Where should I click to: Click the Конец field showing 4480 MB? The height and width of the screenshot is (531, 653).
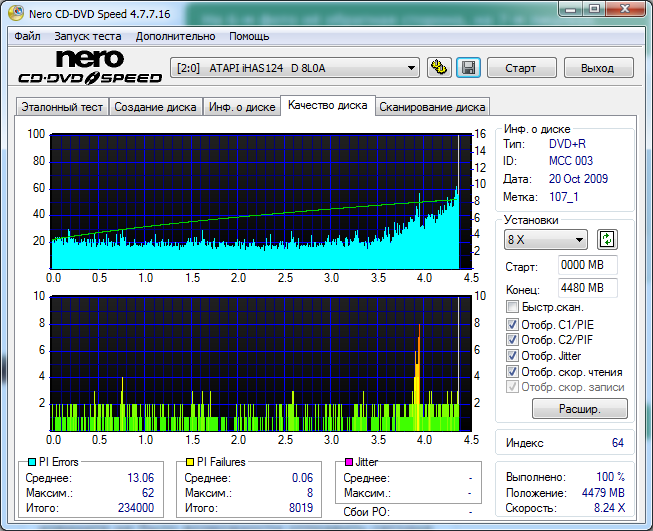(x=587, y=288)
